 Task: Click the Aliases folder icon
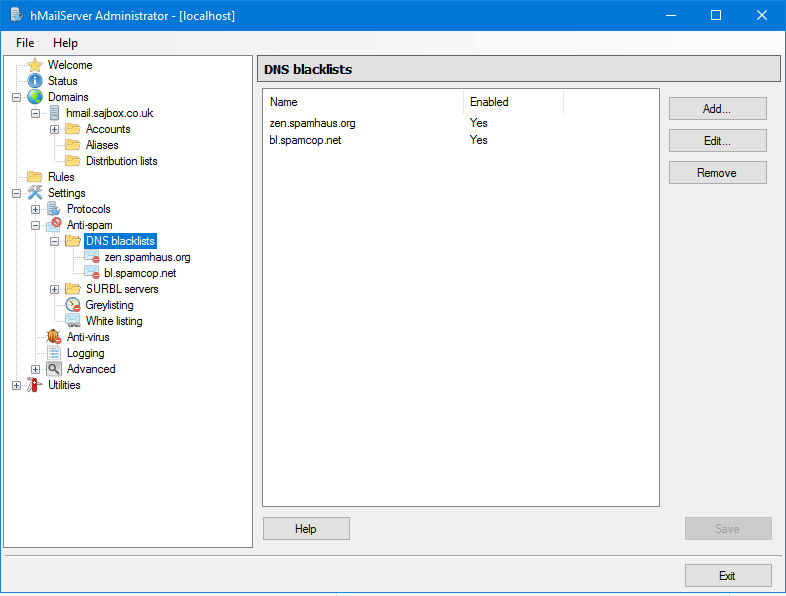tap(73, 145)
